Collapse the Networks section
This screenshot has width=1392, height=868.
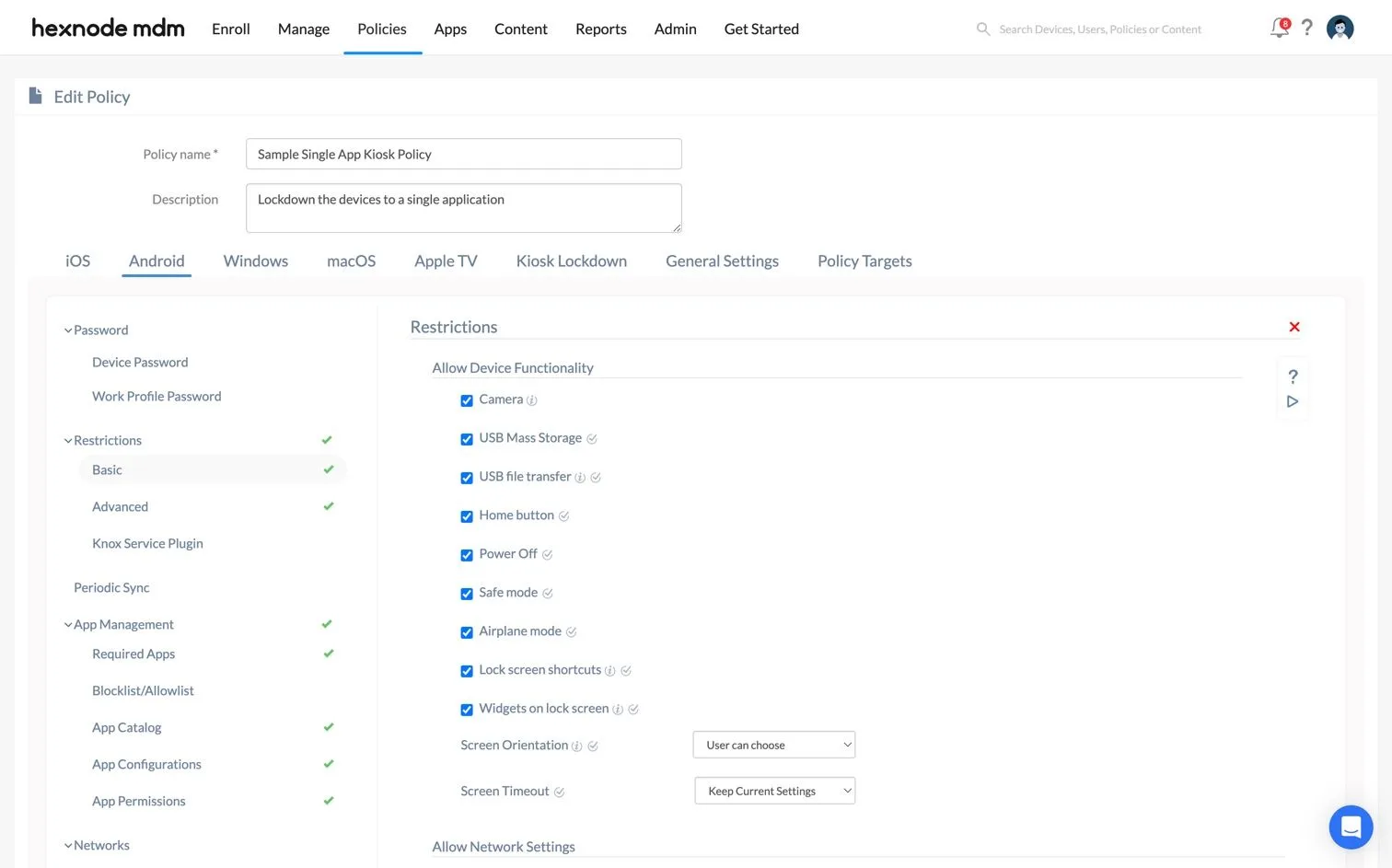pyautogui.click(x=67, y=846)
